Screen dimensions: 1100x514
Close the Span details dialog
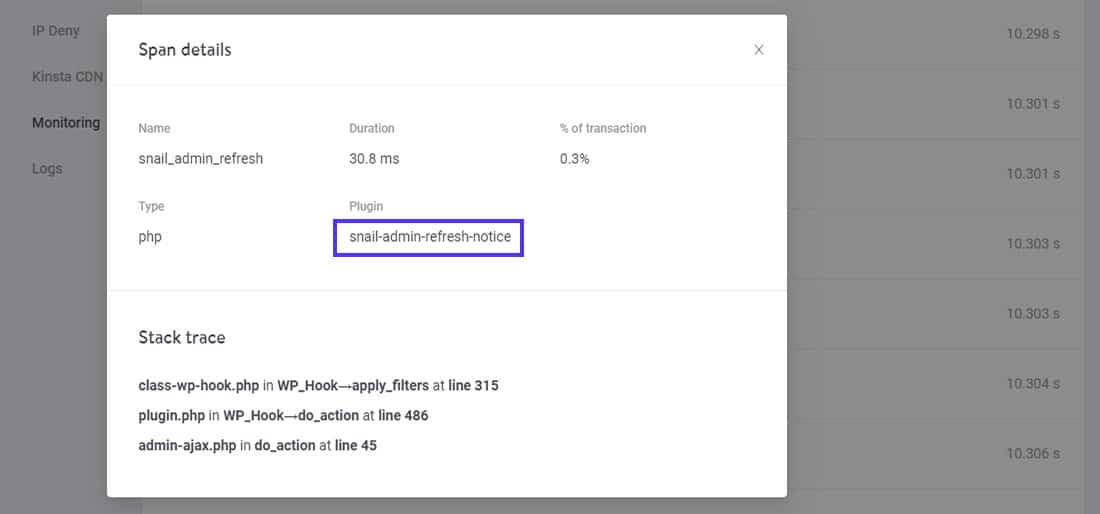759,50
